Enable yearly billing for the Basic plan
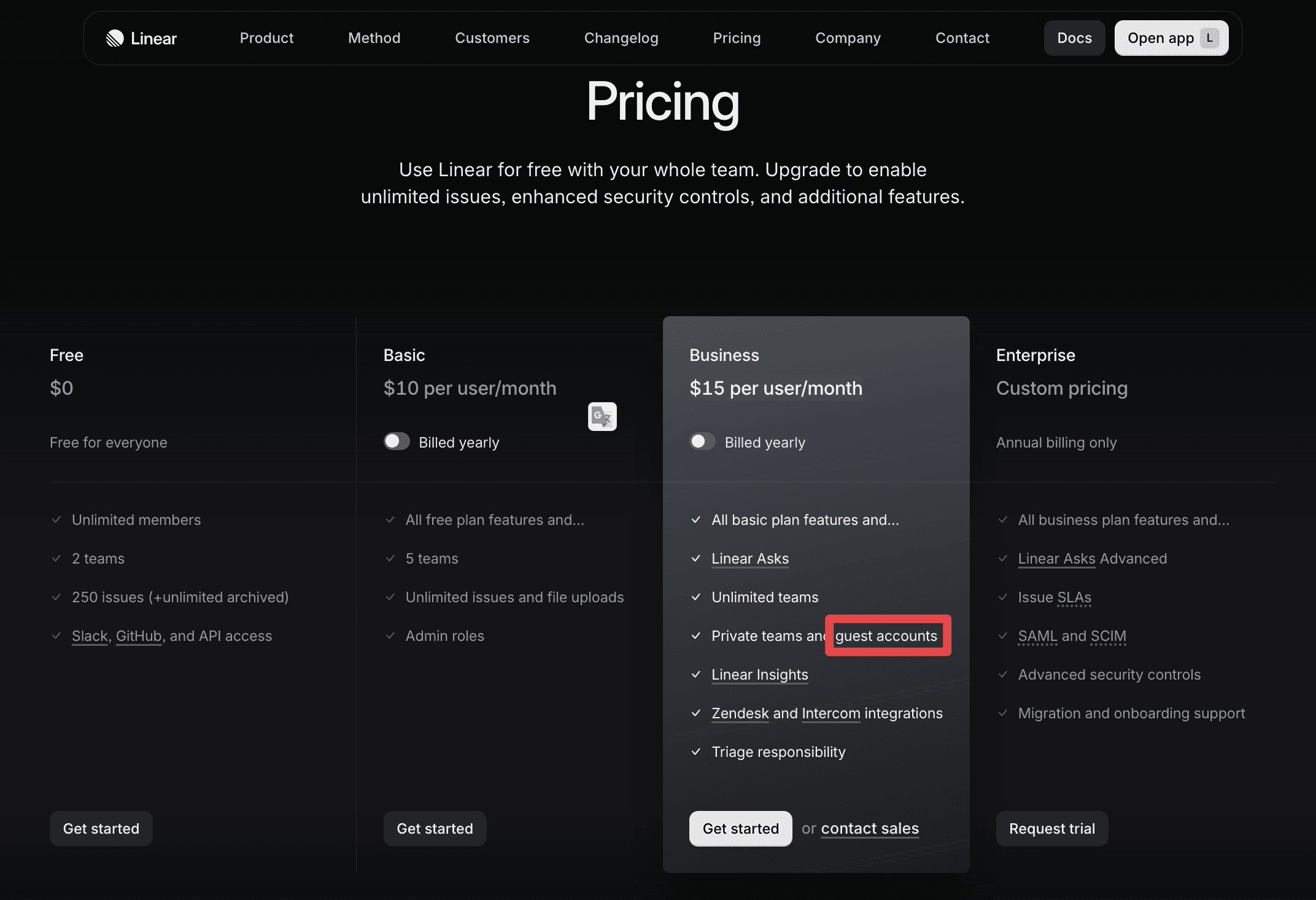Screen dimensions: 1316x900 click(x=397, y=441)
